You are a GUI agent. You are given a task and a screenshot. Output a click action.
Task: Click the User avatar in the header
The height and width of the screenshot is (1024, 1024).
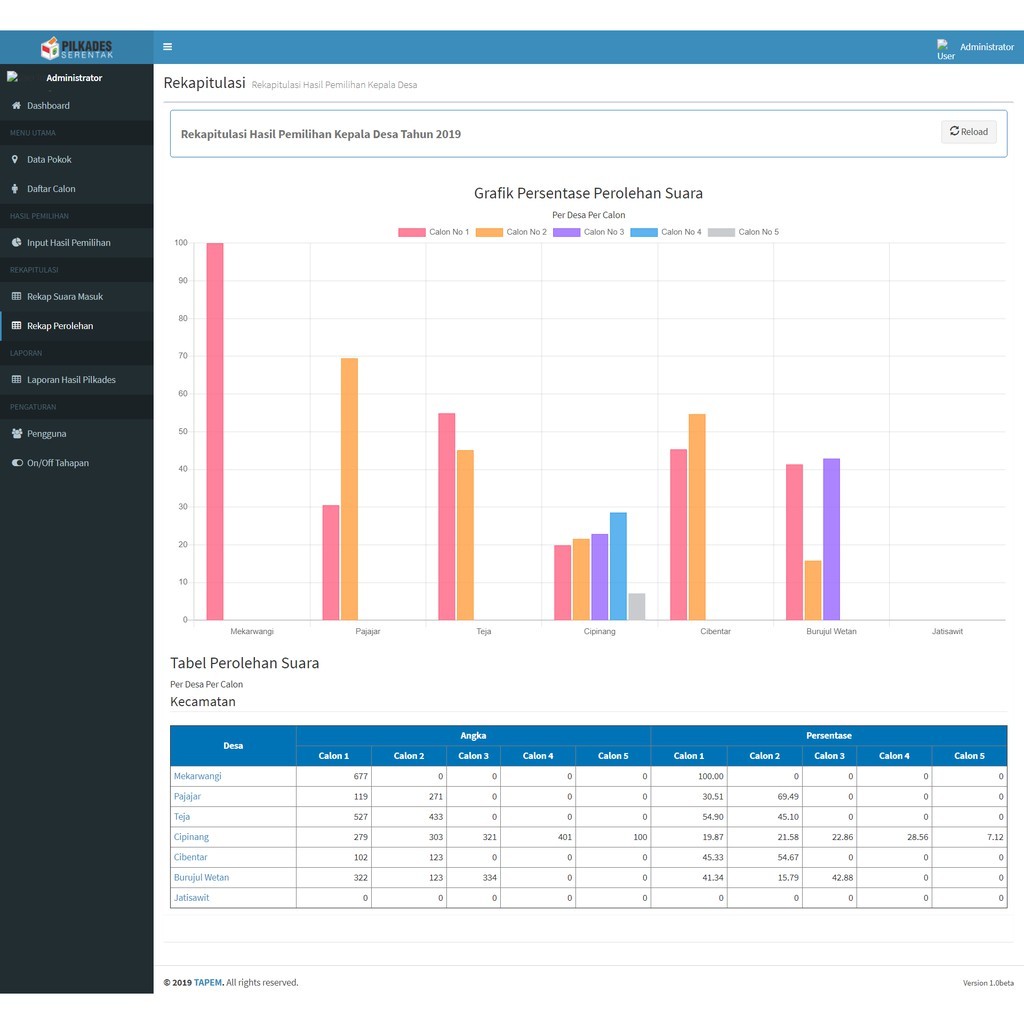946,49
